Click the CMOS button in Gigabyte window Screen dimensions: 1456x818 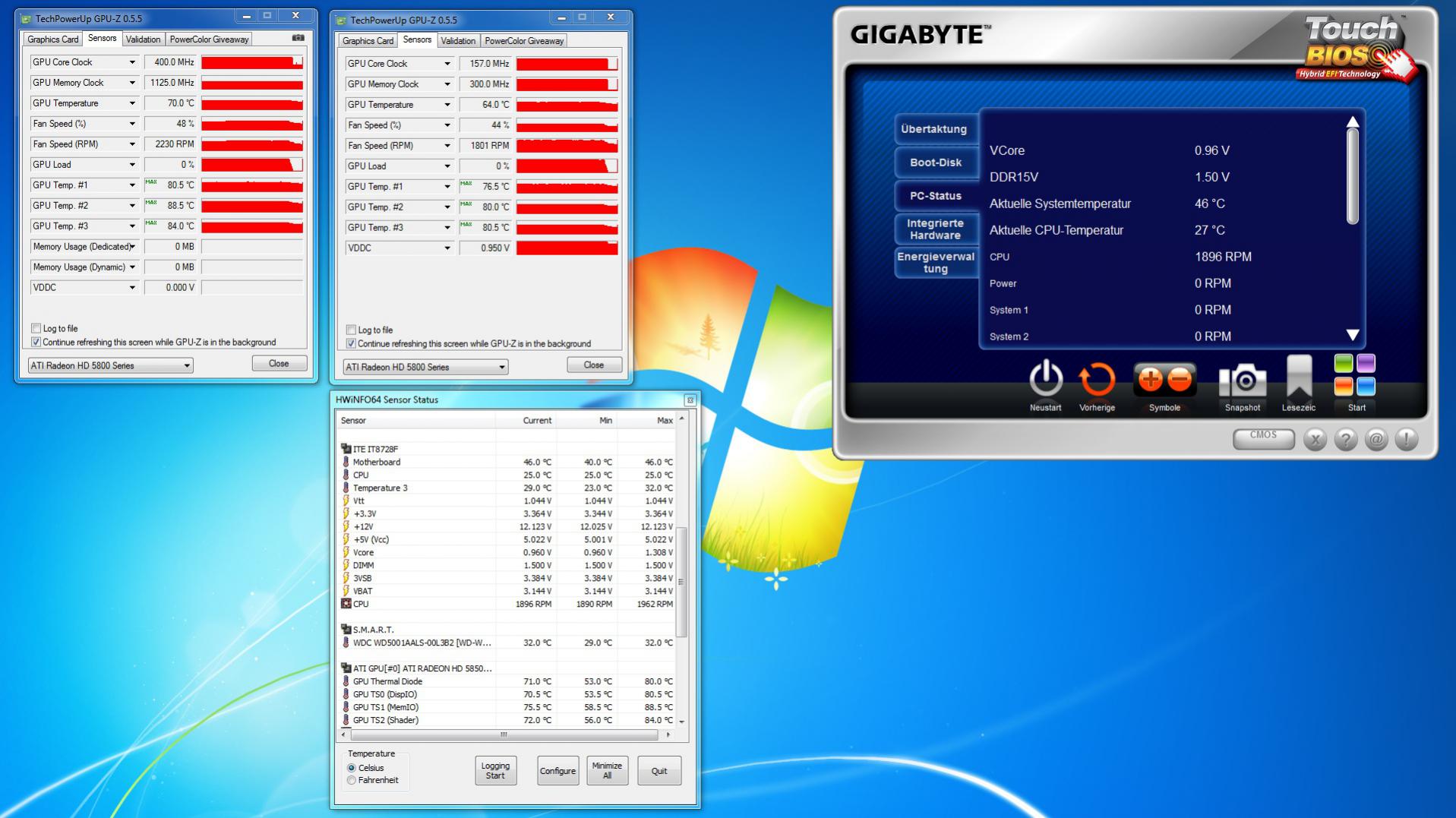click(x=1263, y=437)
